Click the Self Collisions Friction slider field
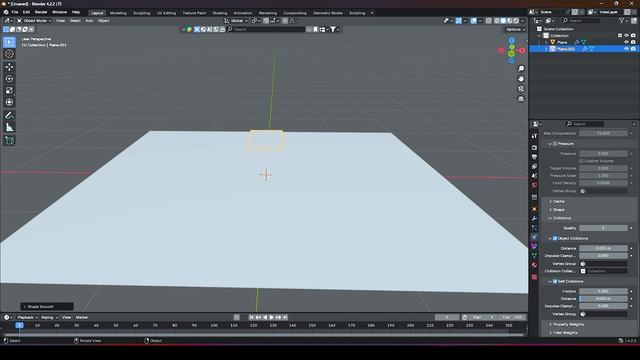The image size is (640, 360). pos(603,291)
